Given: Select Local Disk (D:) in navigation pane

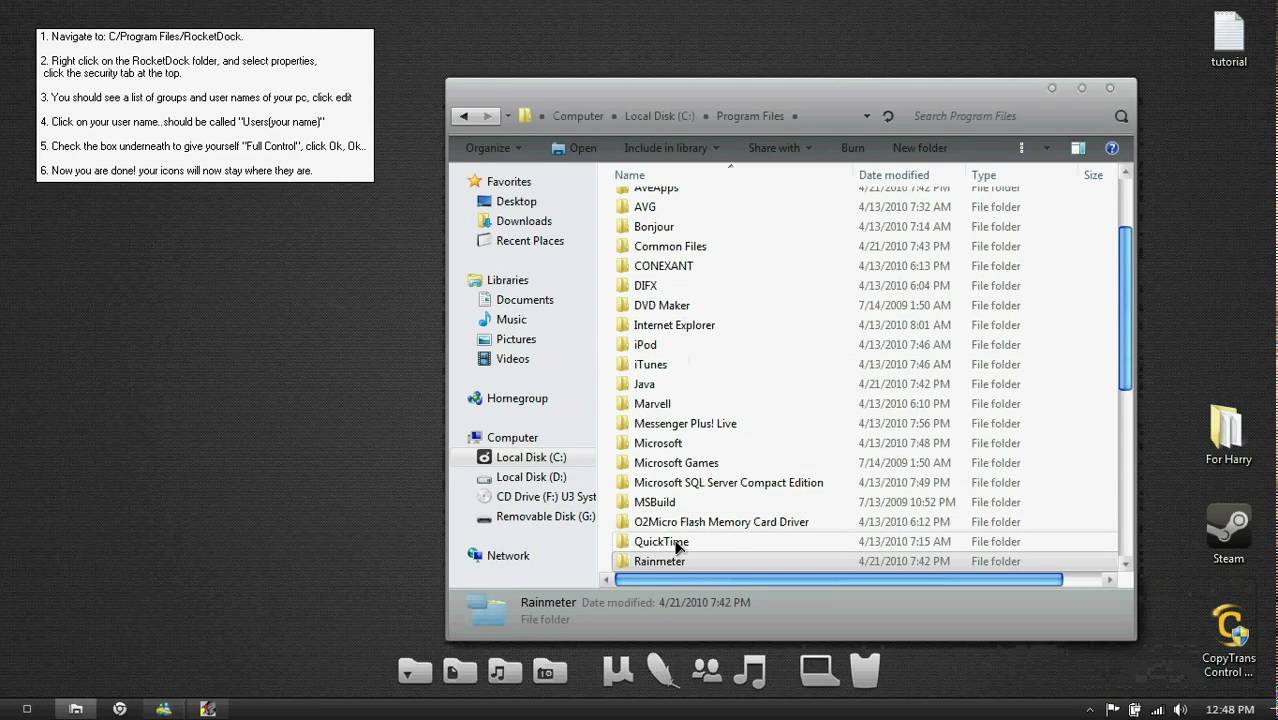Looking at the screenshot, I should point(531,477).
